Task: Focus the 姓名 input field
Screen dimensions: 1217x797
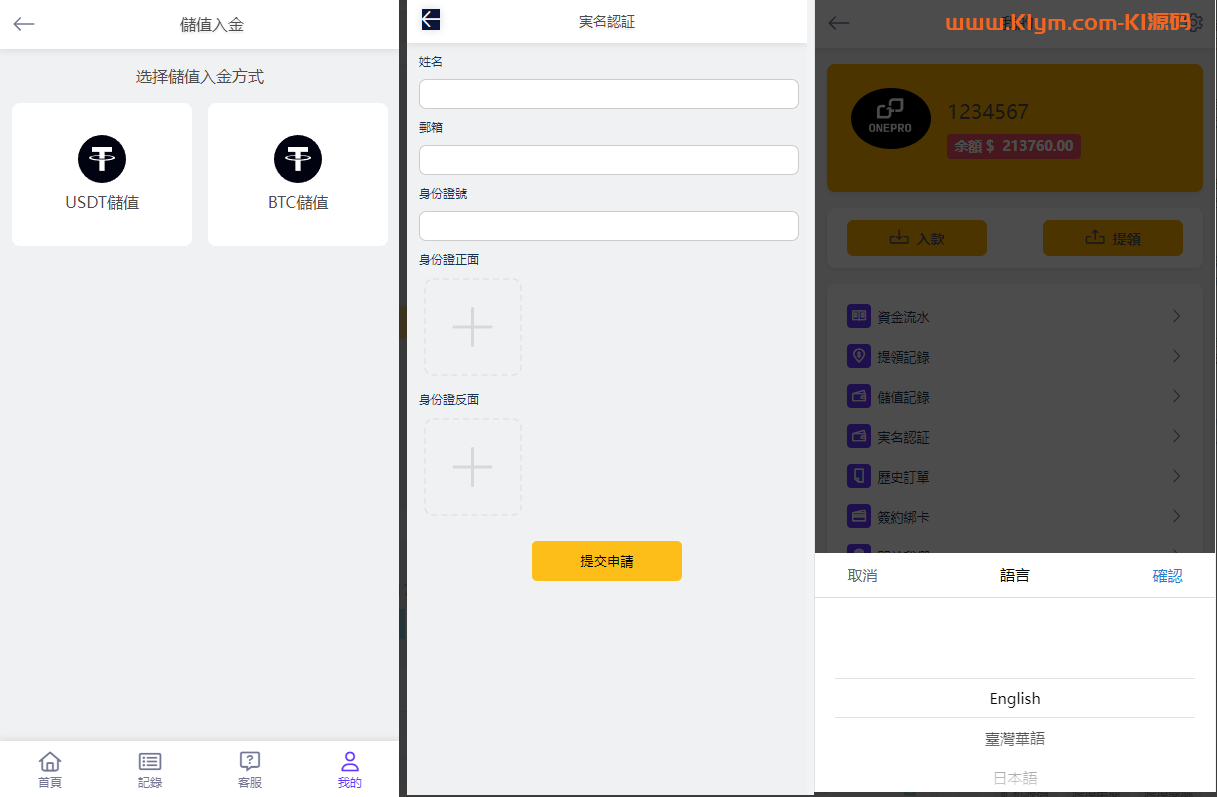Action: tap(609, 94)
